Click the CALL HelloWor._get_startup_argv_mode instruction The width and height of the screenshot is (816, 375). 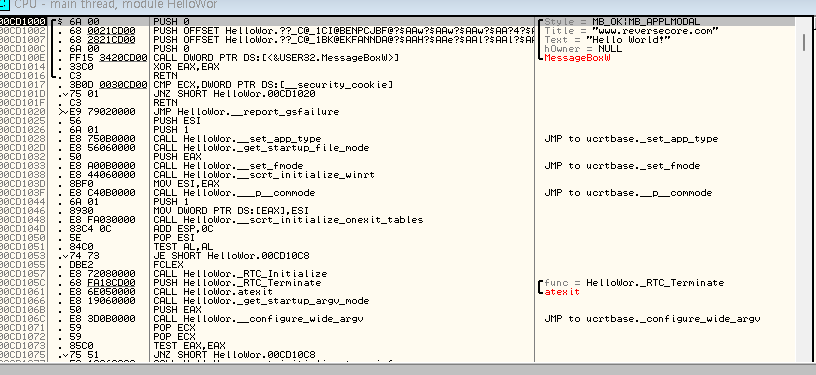pos(261,301)
